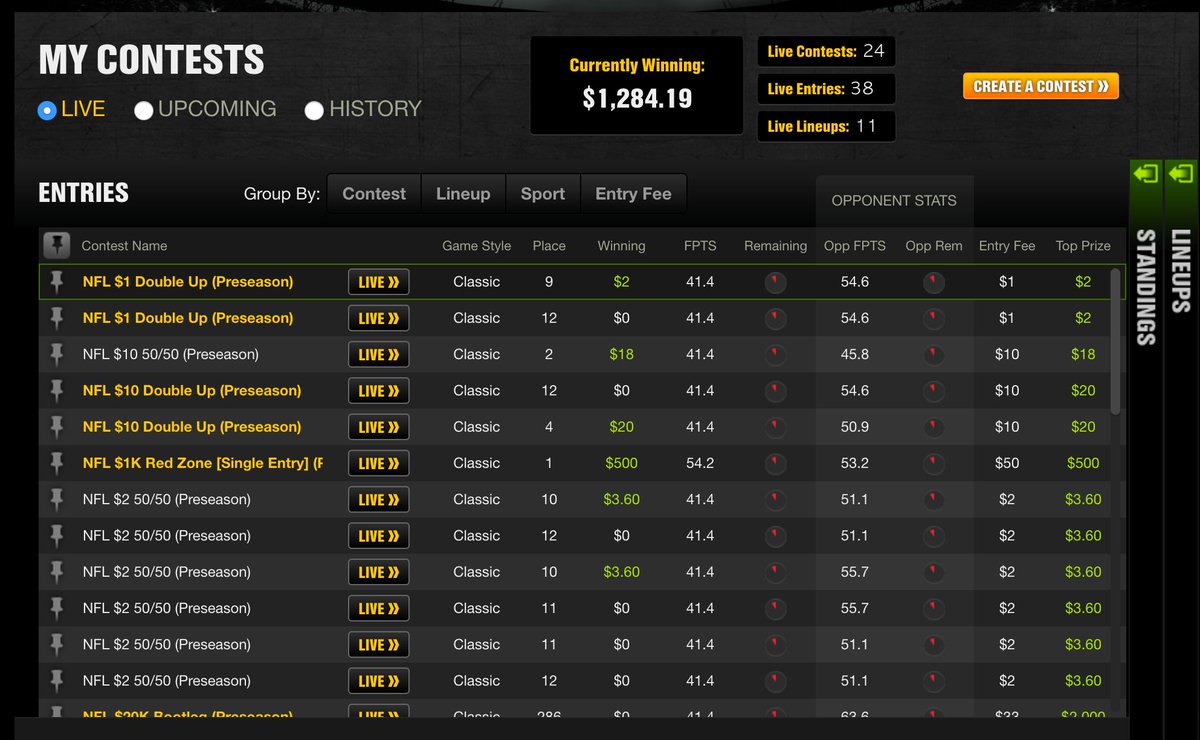Click the pin icon beside NFL $2 50/50
1200x740 pixels.
tap(57, 499)
